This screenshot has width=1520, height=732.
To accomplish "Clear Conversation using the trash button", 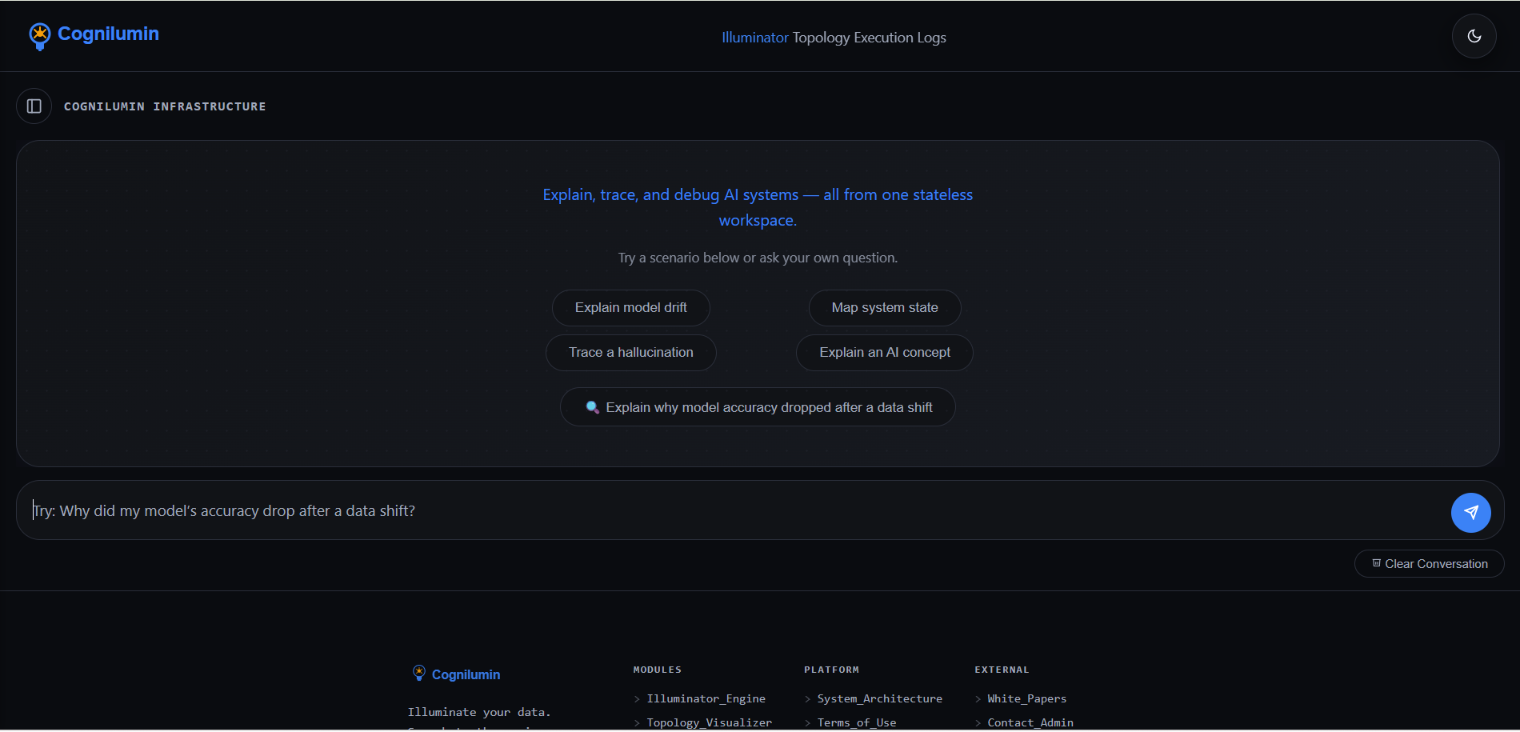I will [x=1429, y=564].
